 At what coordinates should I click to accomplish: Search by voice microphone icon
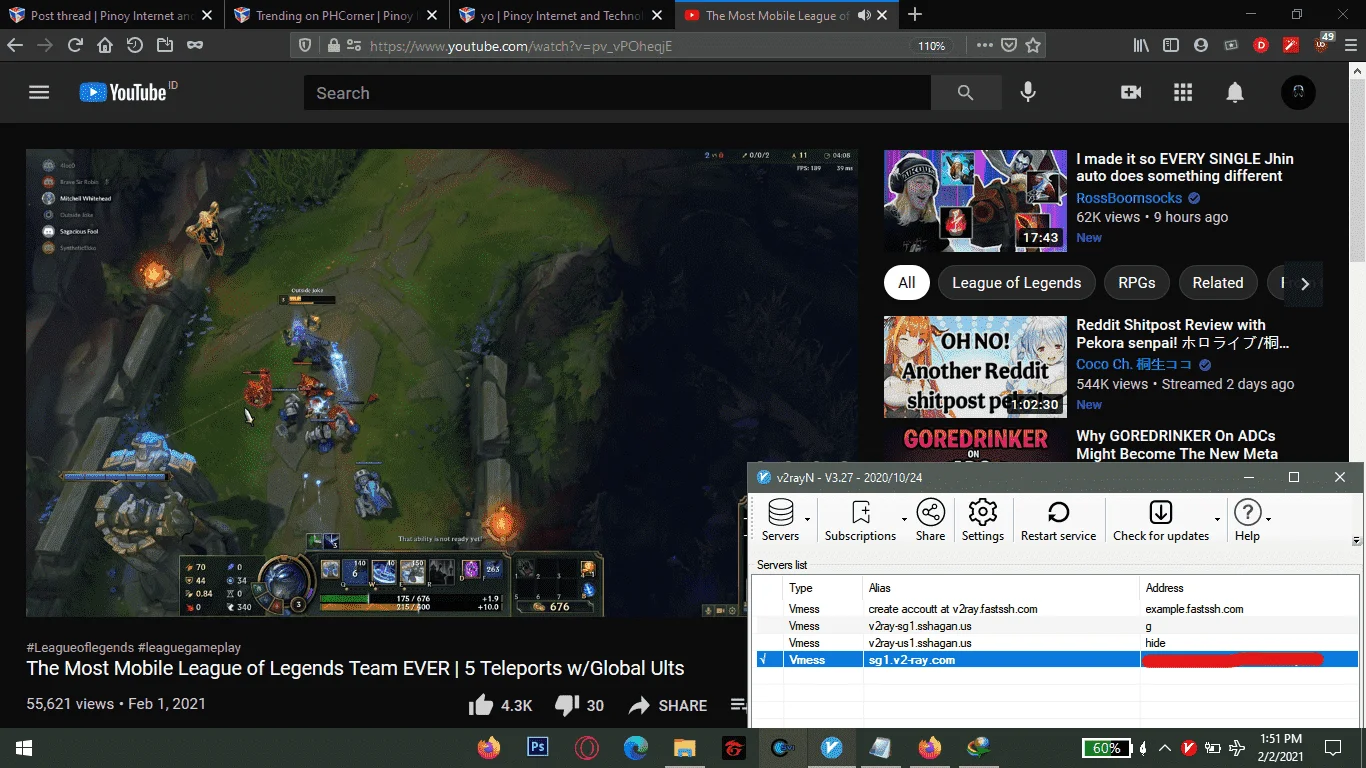point(1028,92)
